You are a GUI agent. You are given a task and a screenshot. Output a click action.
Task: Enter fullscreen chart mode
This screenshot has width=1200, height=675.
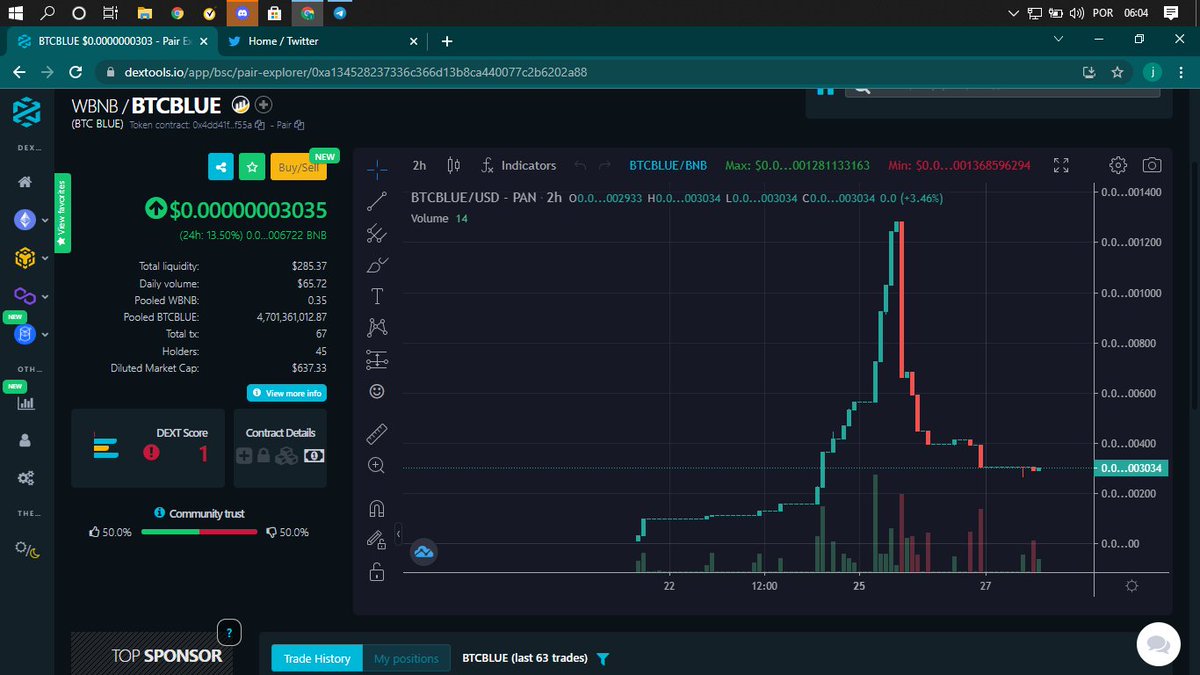click(1062, 165)
